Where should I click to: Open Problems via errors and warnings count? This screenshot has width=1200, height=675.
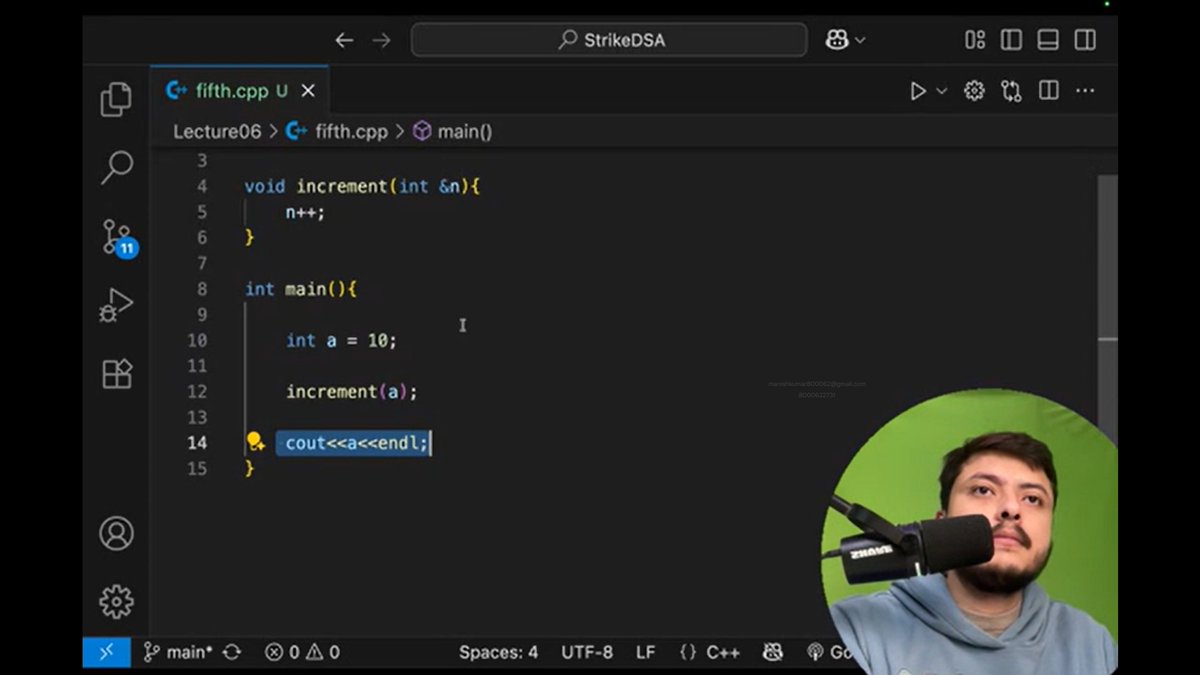302,652
